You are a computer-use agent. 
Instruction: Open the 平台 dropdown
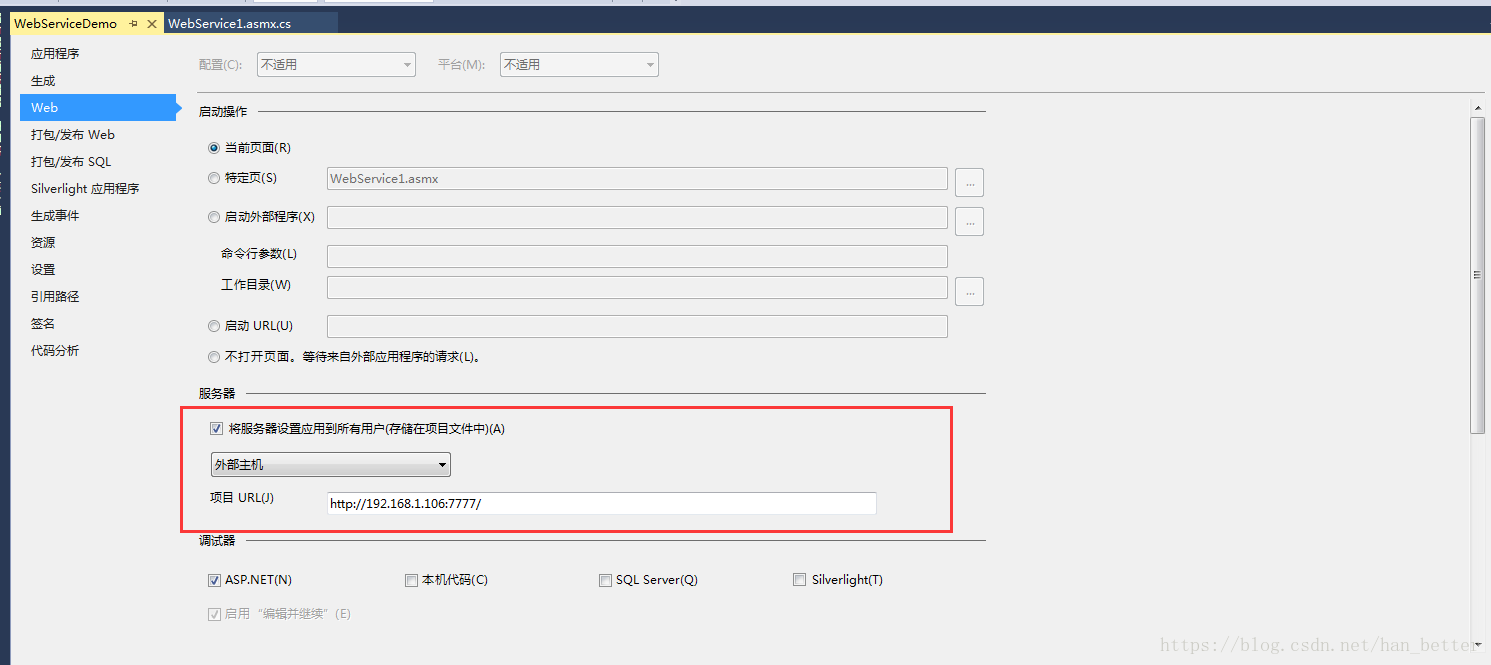click(579, 64)
